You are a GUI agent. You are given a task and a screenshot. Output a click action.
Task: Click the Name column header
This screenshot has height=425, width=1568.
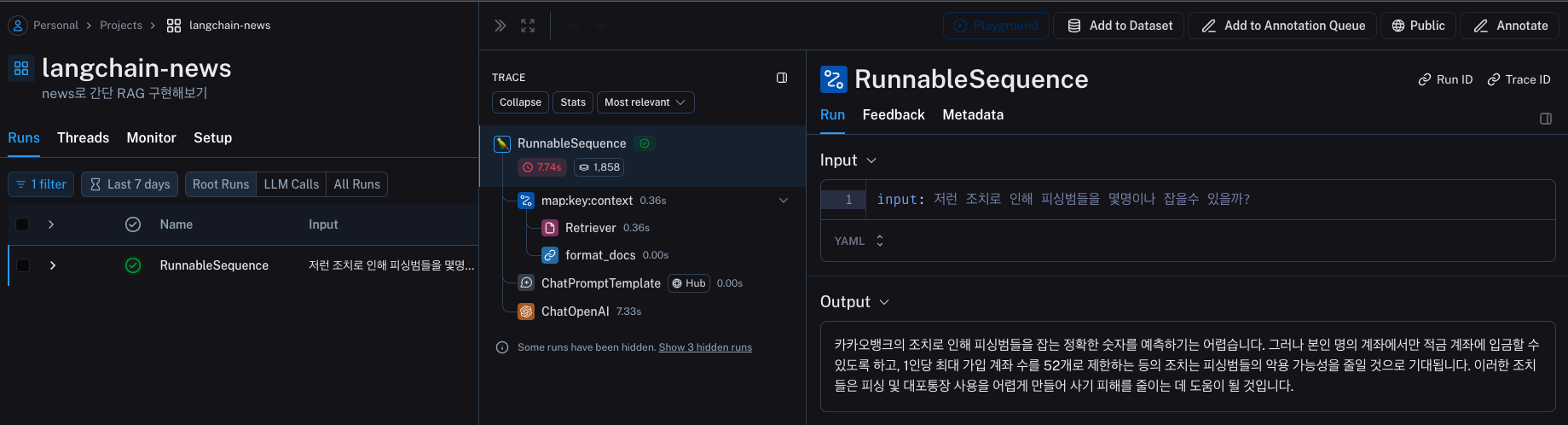click(x=176, y=224)
